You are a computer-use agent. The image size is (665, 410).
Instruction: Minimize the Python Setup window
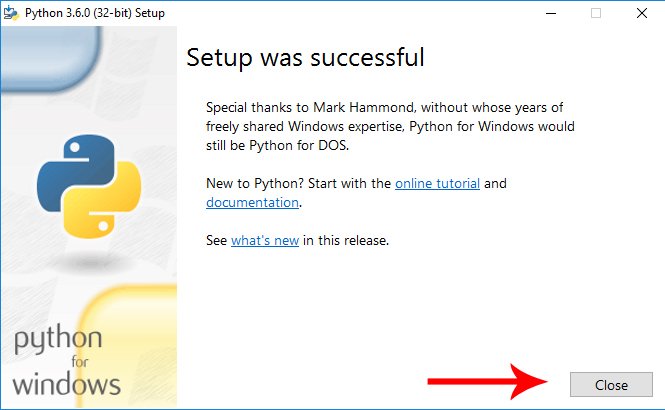click(551, 13)
